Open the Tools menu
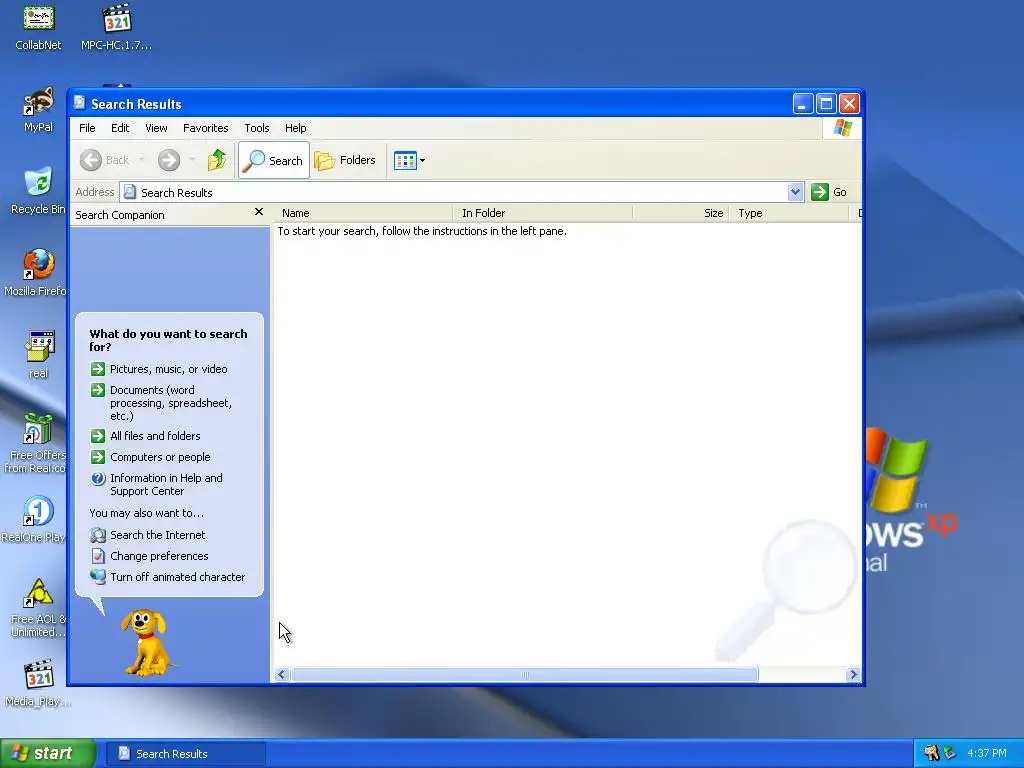The width and height of the screenshot is (1024, 768). 257,128
